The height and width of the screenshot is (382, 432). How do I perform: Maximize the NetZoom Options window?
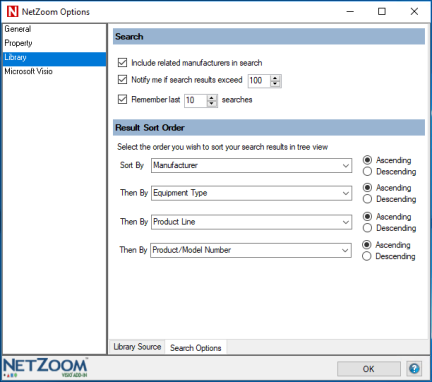click(382, 12)
